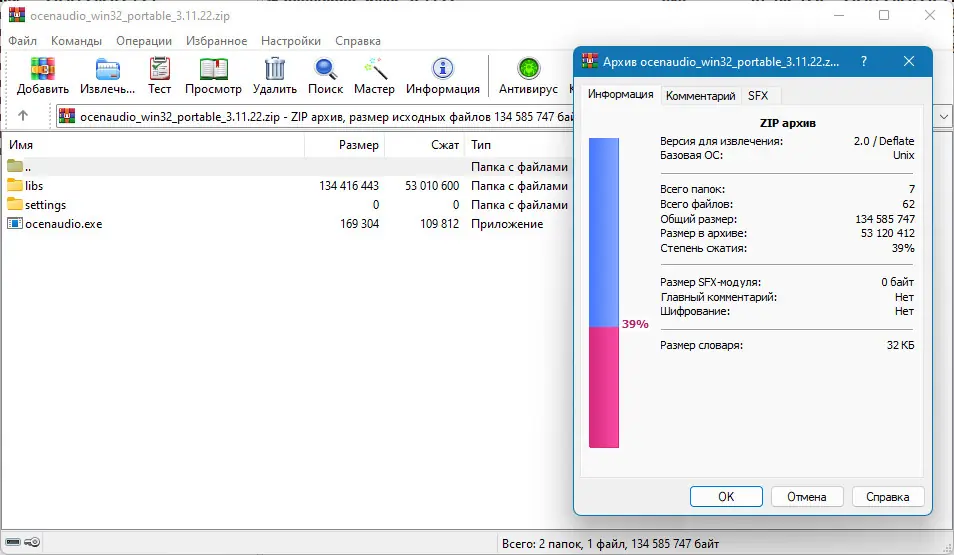Open the Команды menu
This screenshot has height=555, width=954.
76,41
